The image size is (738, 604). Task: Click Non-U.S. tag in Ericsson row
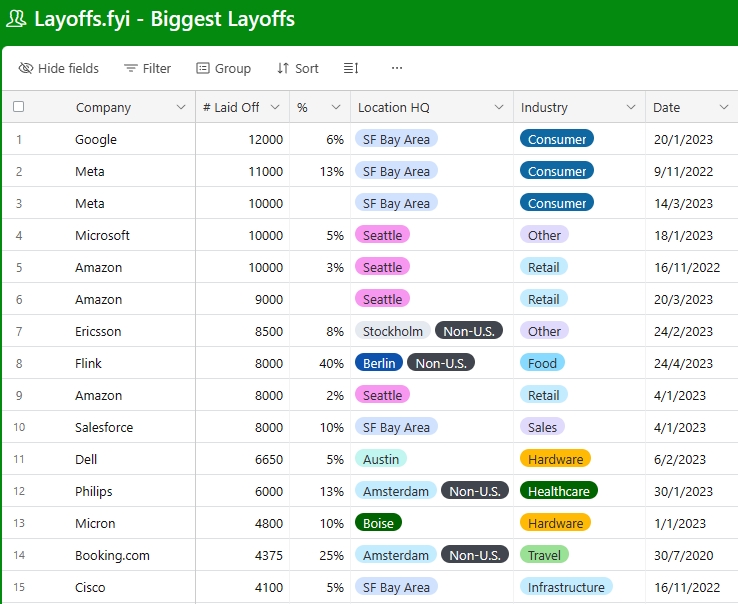tap(469, 331)
